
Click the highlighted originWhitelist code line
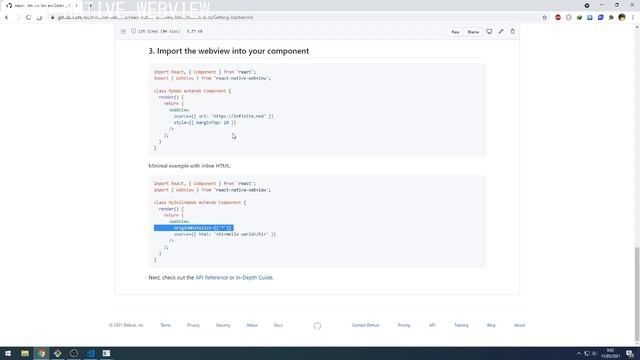193,228
